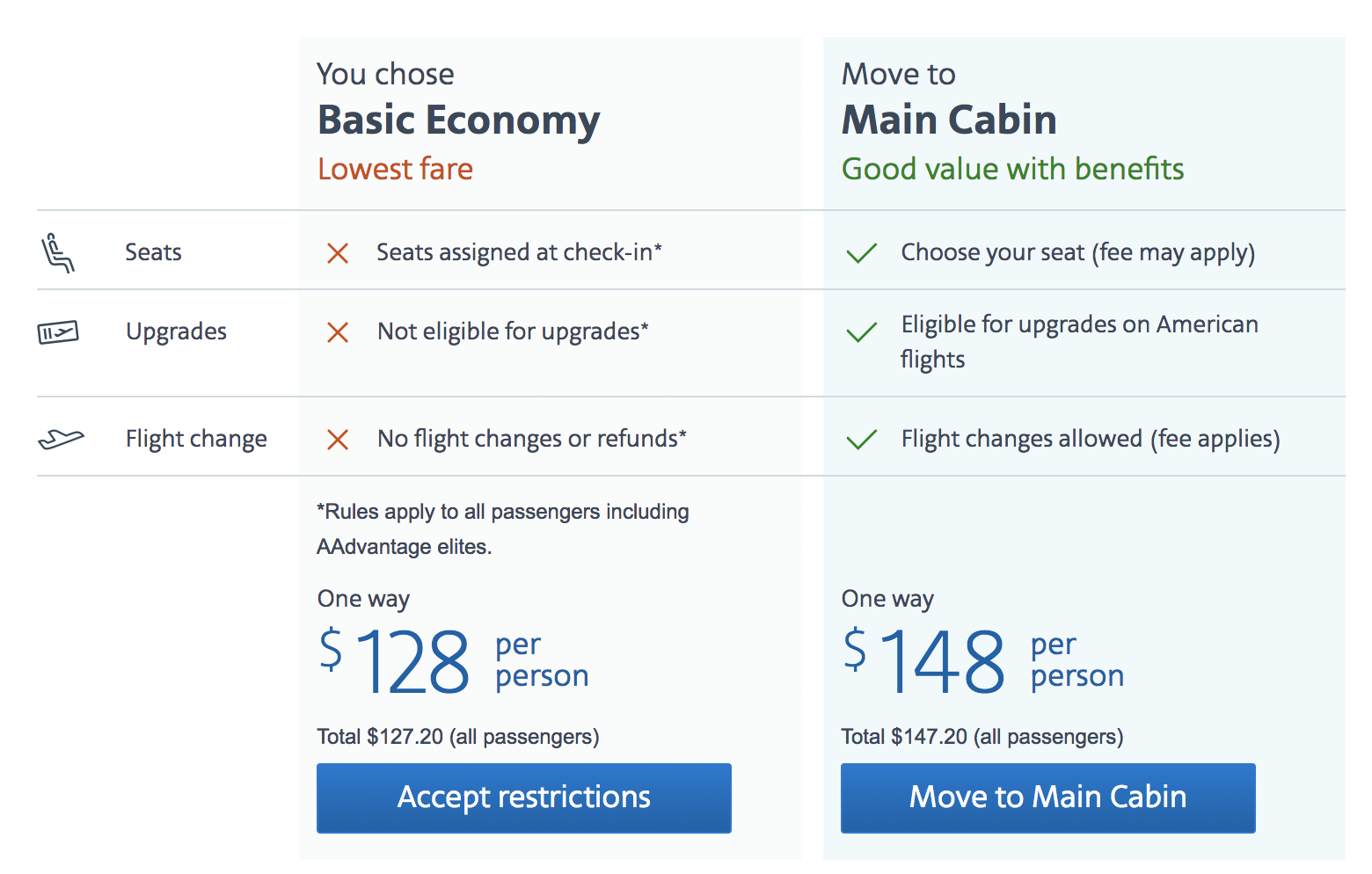1372x874 pixels.
Task: Click the red X for seats assigned at check-in
Action: coord(338,253)
